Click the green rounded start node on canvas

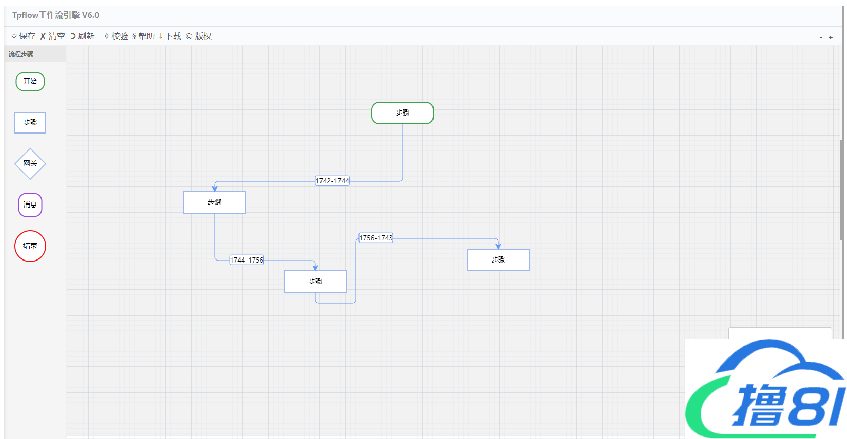402,113
